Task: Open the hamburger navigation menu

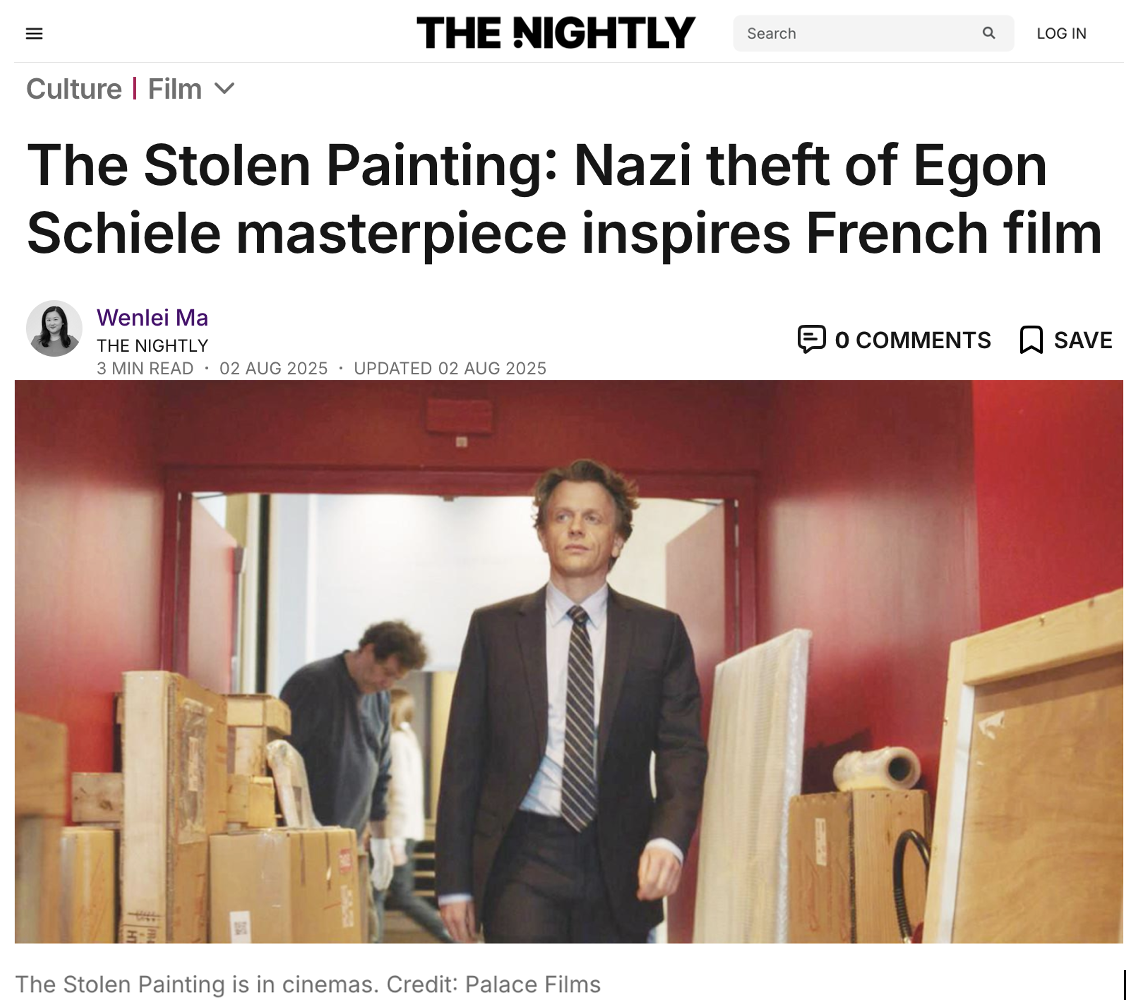Action: point(34,33)
